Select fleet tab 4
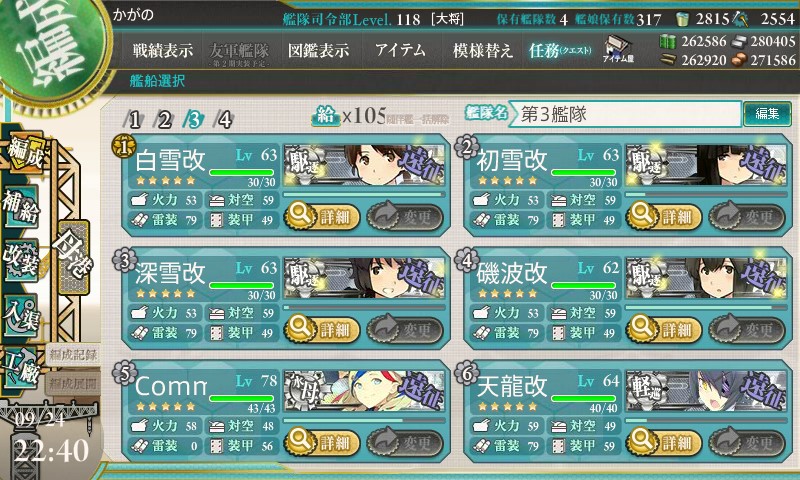This screenshot has width=800, height=480. (x=224, y=120)
